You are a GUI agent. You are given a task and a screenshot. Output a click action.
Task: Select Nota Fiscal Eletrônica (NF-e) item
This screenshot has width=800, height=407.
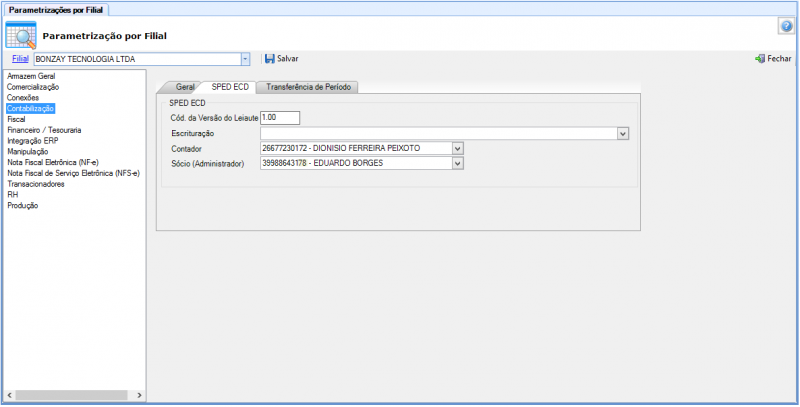(52, 162)
